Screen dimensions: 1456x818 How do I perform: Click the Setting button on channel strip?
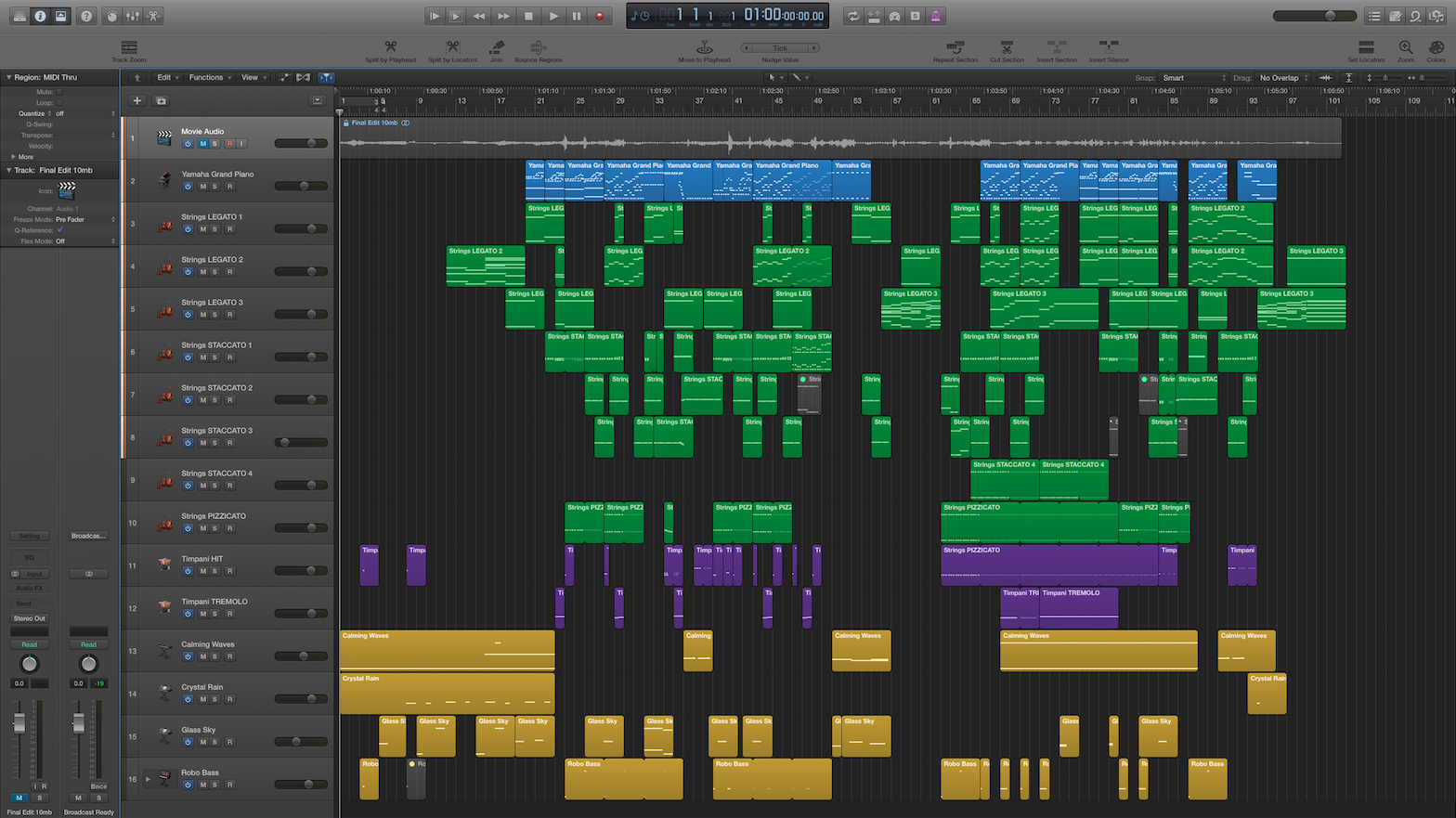[x=29, y=536]
